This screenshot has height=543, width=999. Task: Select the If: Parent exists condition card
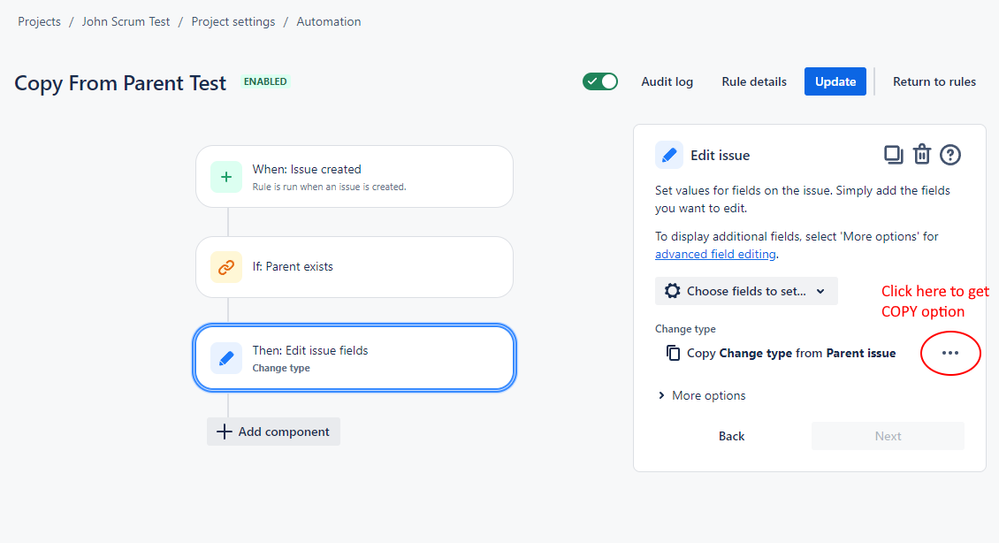[x=354, y=267]
